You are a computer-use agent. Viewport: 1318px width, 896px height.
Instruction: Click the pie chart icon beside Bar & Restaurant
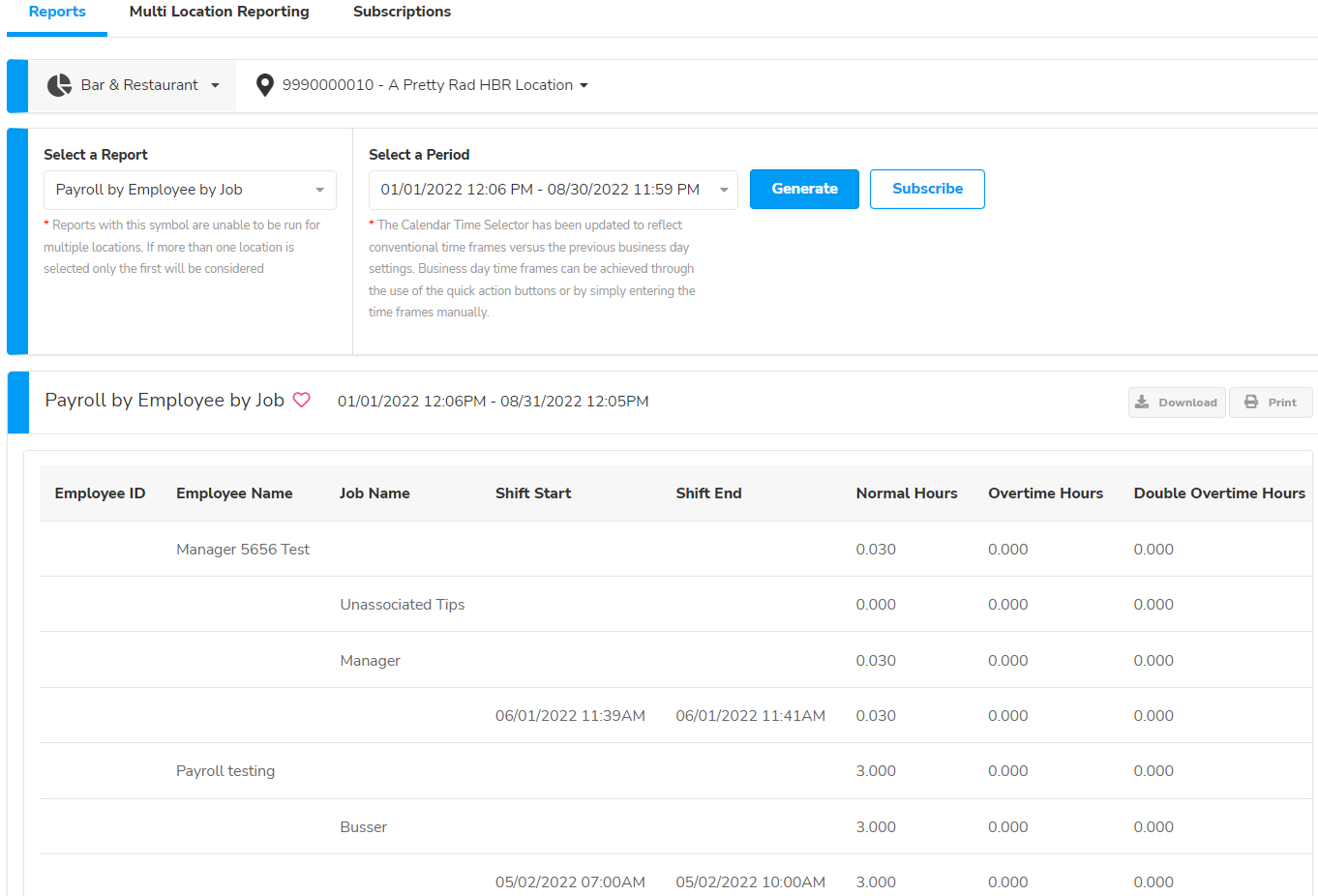click(x=60, y=85)
